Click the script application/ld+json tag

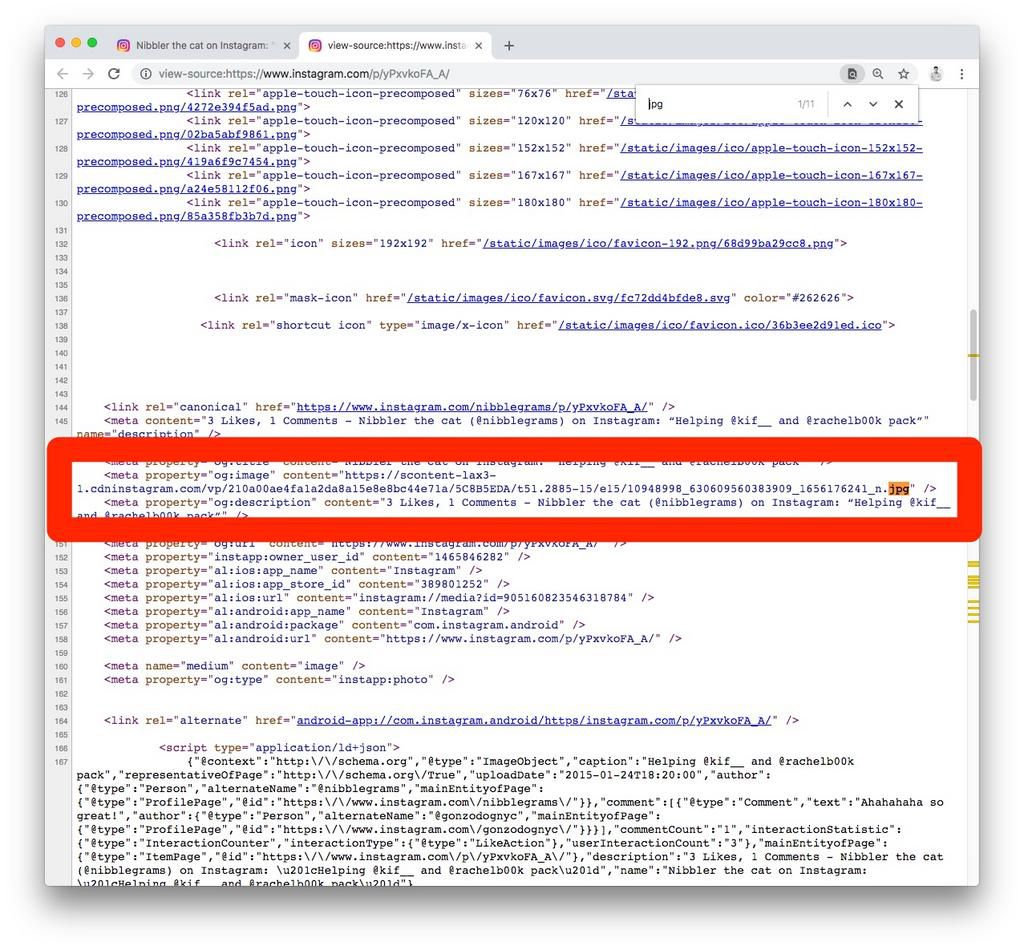(280, 748)
